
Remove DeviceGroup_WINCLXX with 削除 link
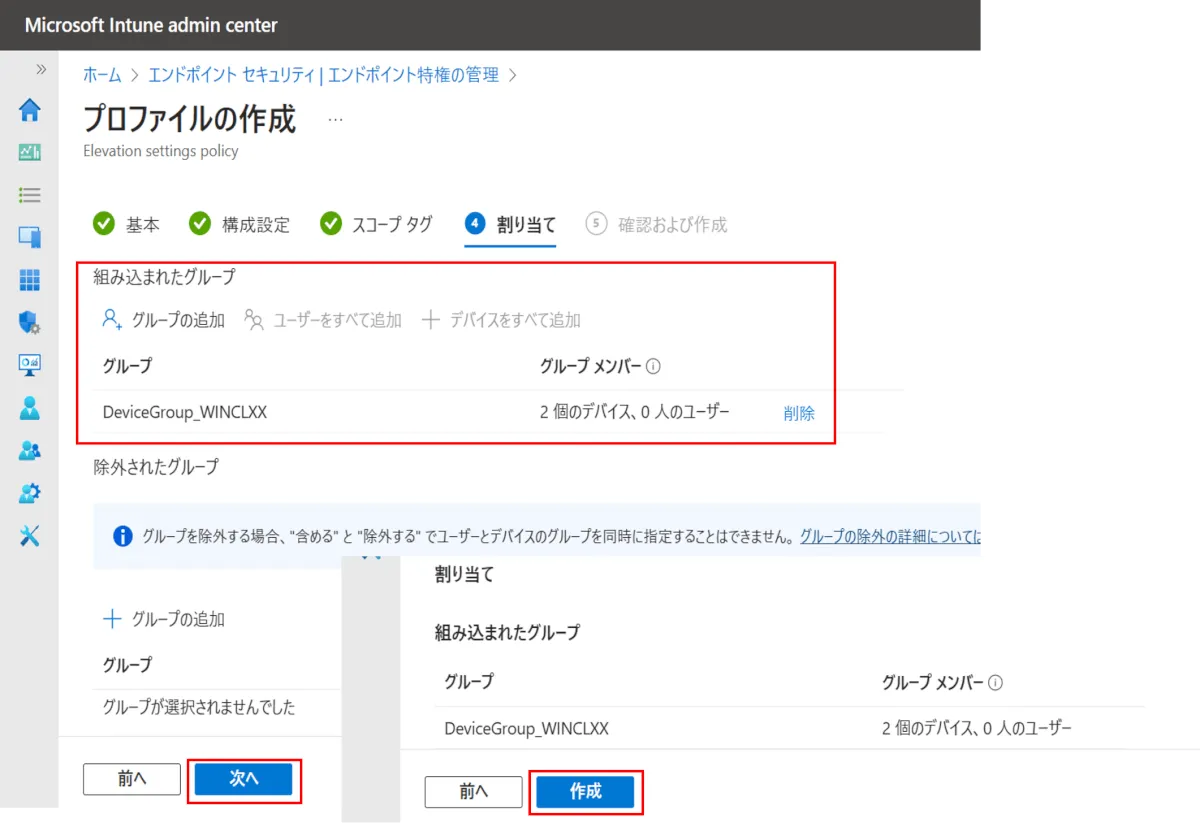click(799, 413)
